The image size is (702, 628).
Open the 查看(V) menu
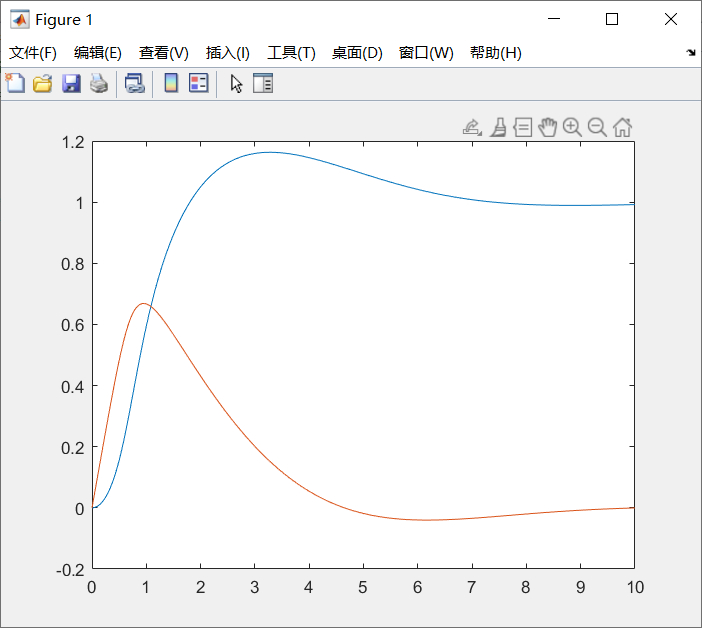point(163,53)
